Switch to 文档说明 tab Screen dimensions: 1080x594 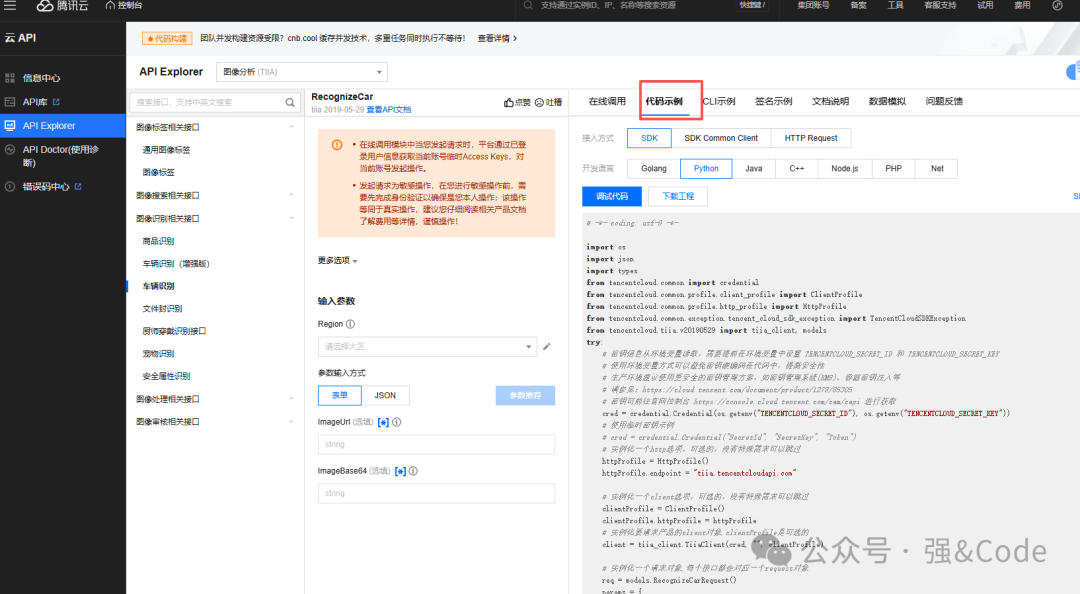click(x=830, y=101)
